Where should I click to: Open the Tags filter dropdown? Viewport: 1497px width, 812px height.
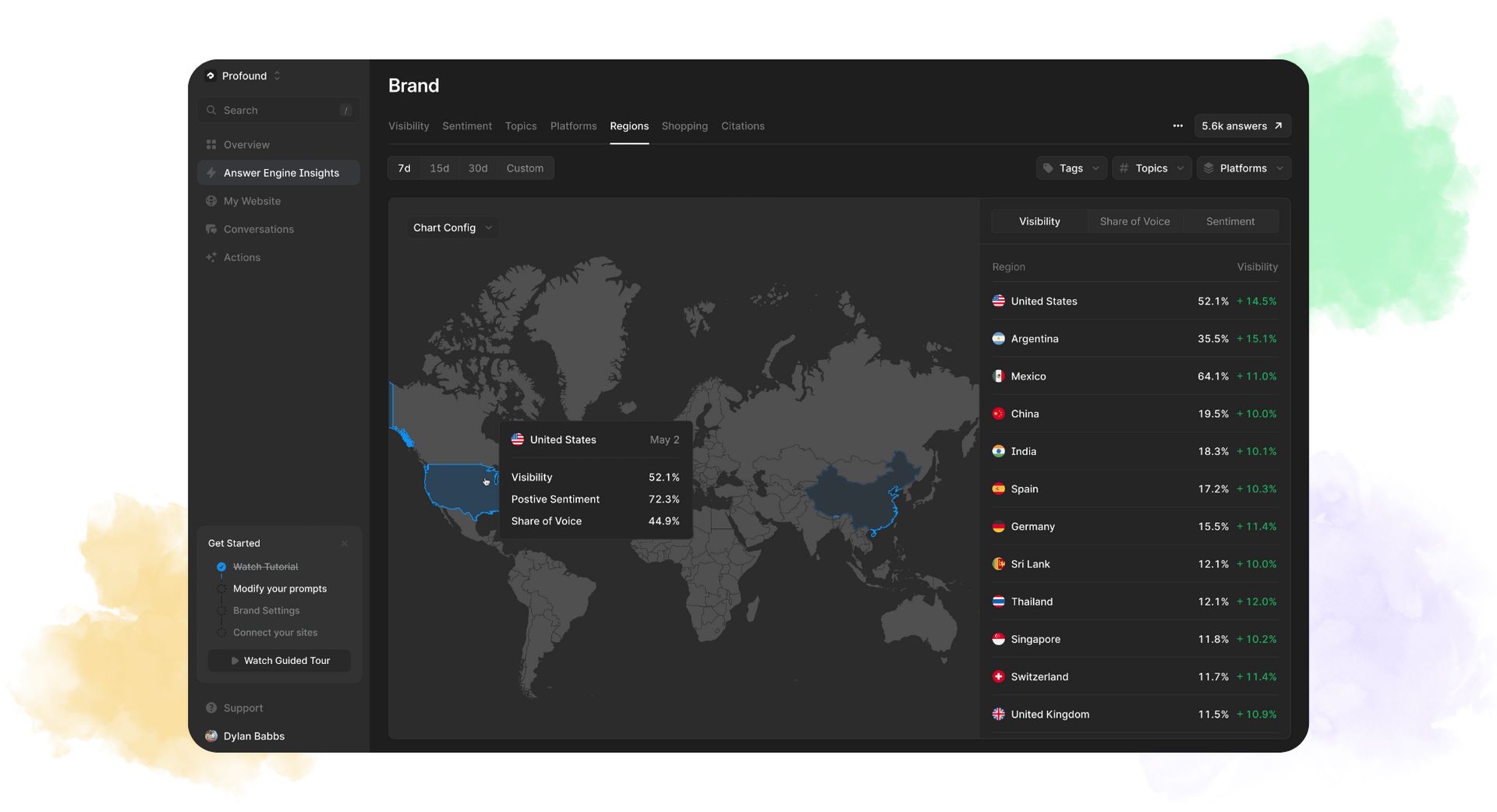coord(1071,168)
